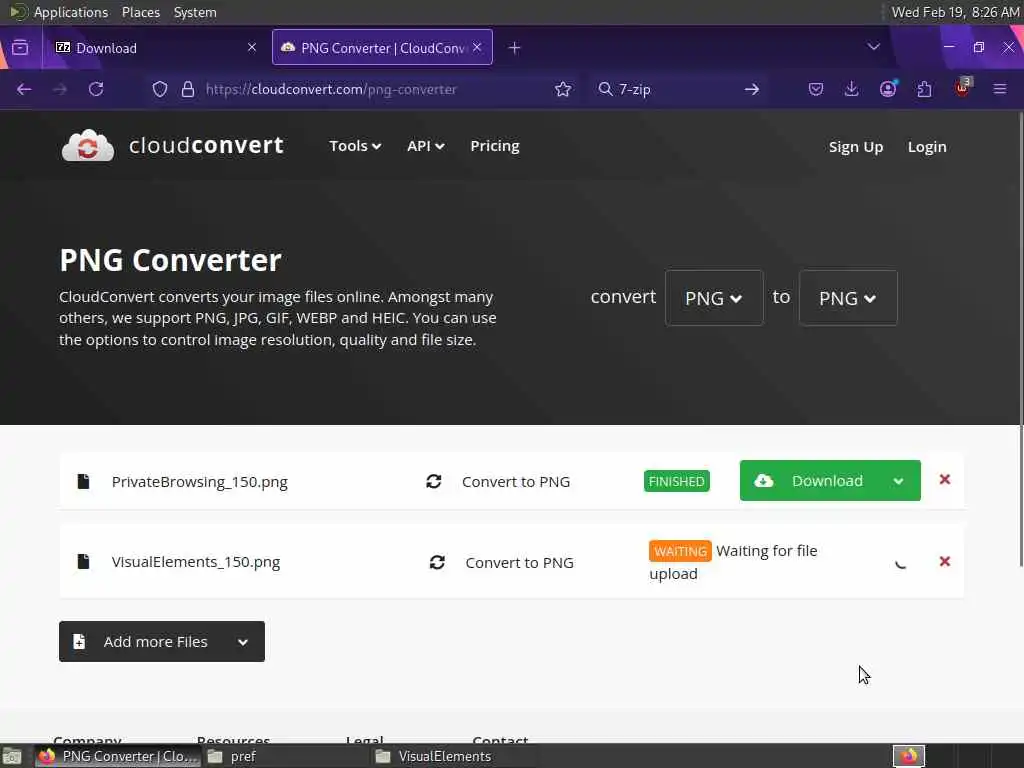1024x768 pixels.
Task: Click PNG Converter taskbar window button
Action: tap(118, 756)
